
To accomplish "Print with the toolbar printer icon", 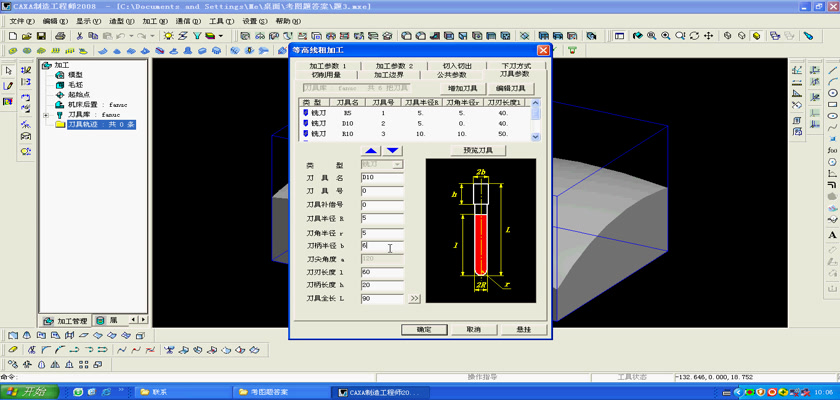I will pyautogui.click(x=61, y=36).
